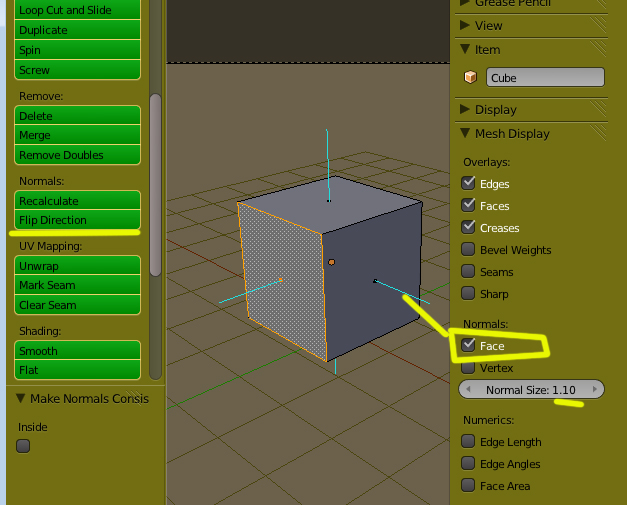Image resolution: width=627 pixels, height=505 pixels.
Task: Run the Screw tool
Action: pyautogui.click(x=77, y=70)
